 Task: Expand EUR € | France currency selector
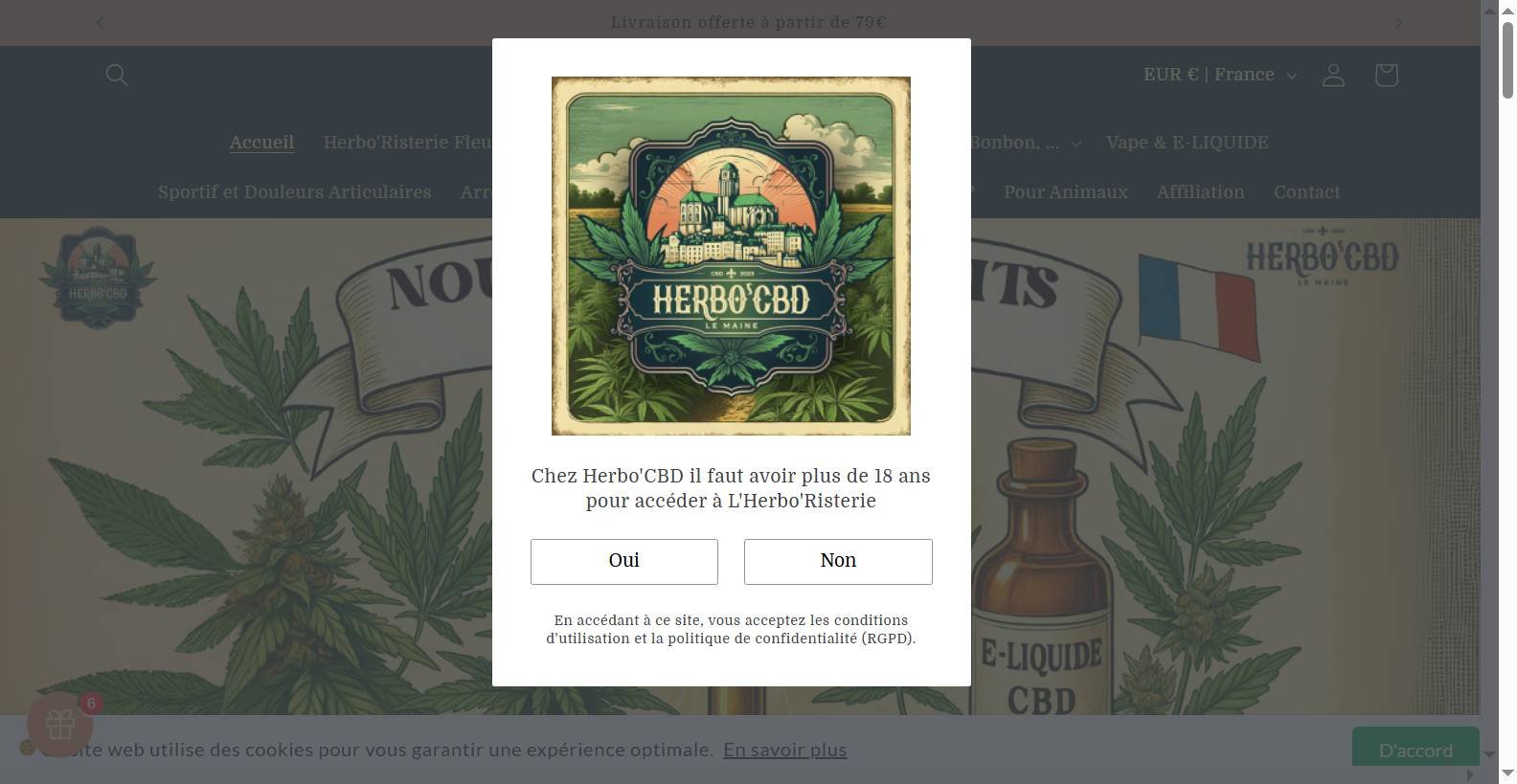(1219, 75)
